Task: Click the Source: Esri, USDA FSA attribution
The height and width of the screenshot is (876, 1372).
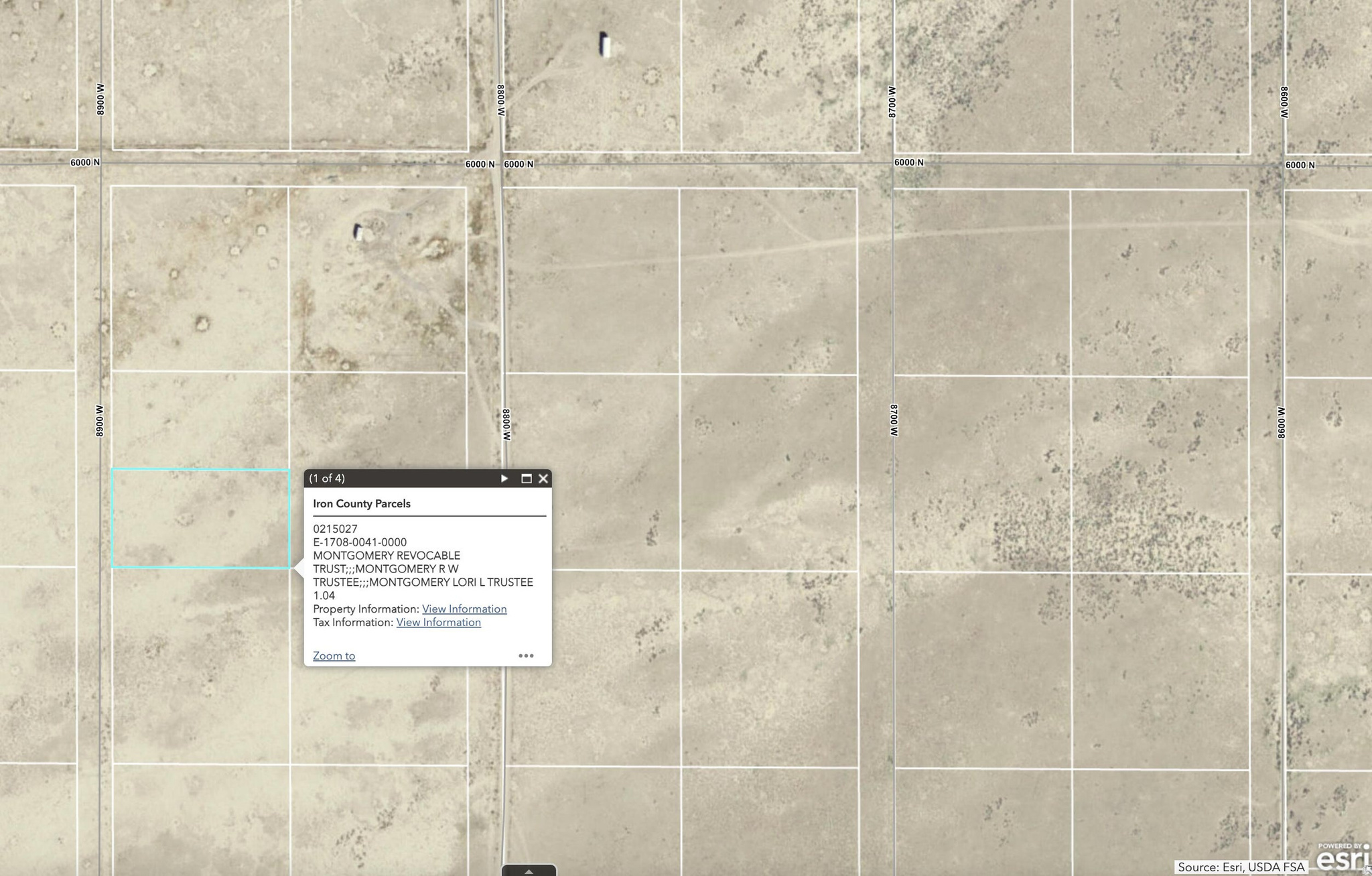Action: [x=1241, y=867]
